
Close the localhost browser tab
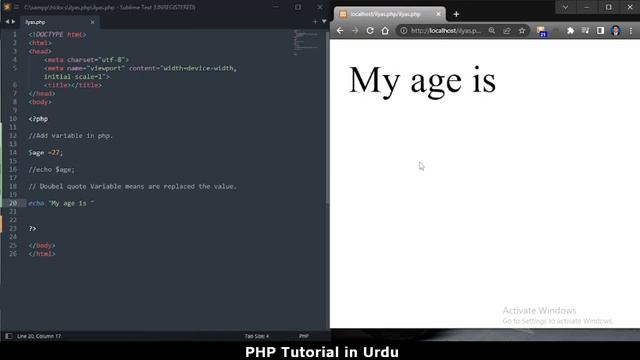[438, 14]
